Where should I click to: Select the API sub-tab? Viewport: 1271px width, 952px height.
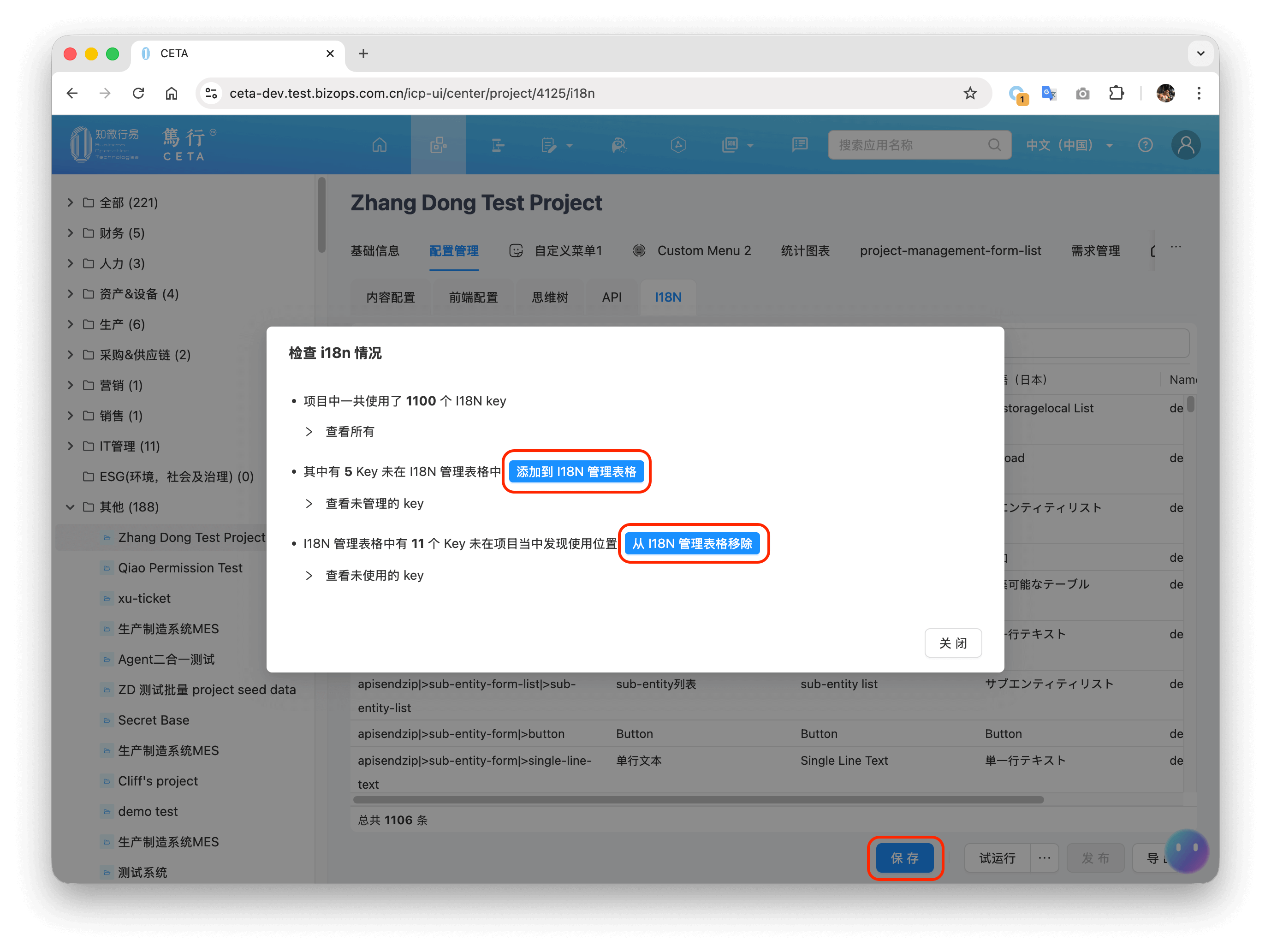612,297
